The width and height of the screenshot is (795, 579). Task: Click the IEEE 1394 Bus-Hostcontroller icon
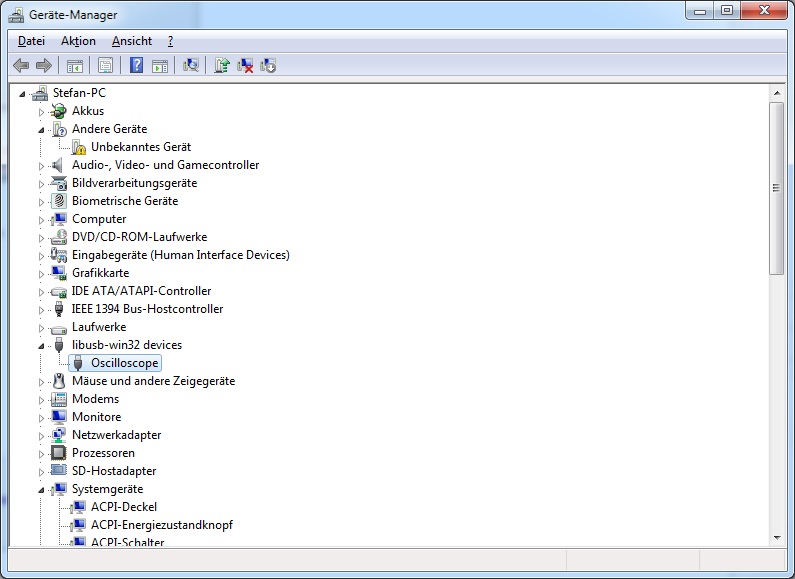tap(59, 309)
